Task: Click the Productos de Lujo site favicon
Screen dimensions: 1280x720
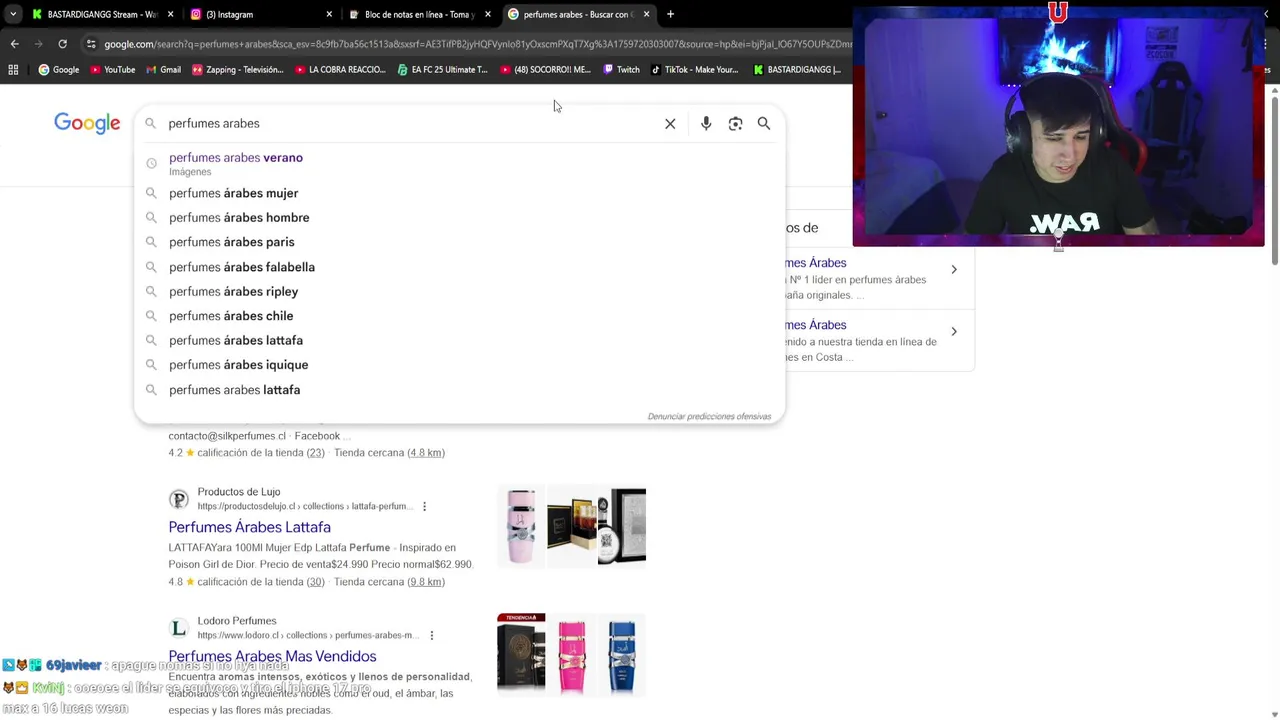Action: tap(179, 499)
